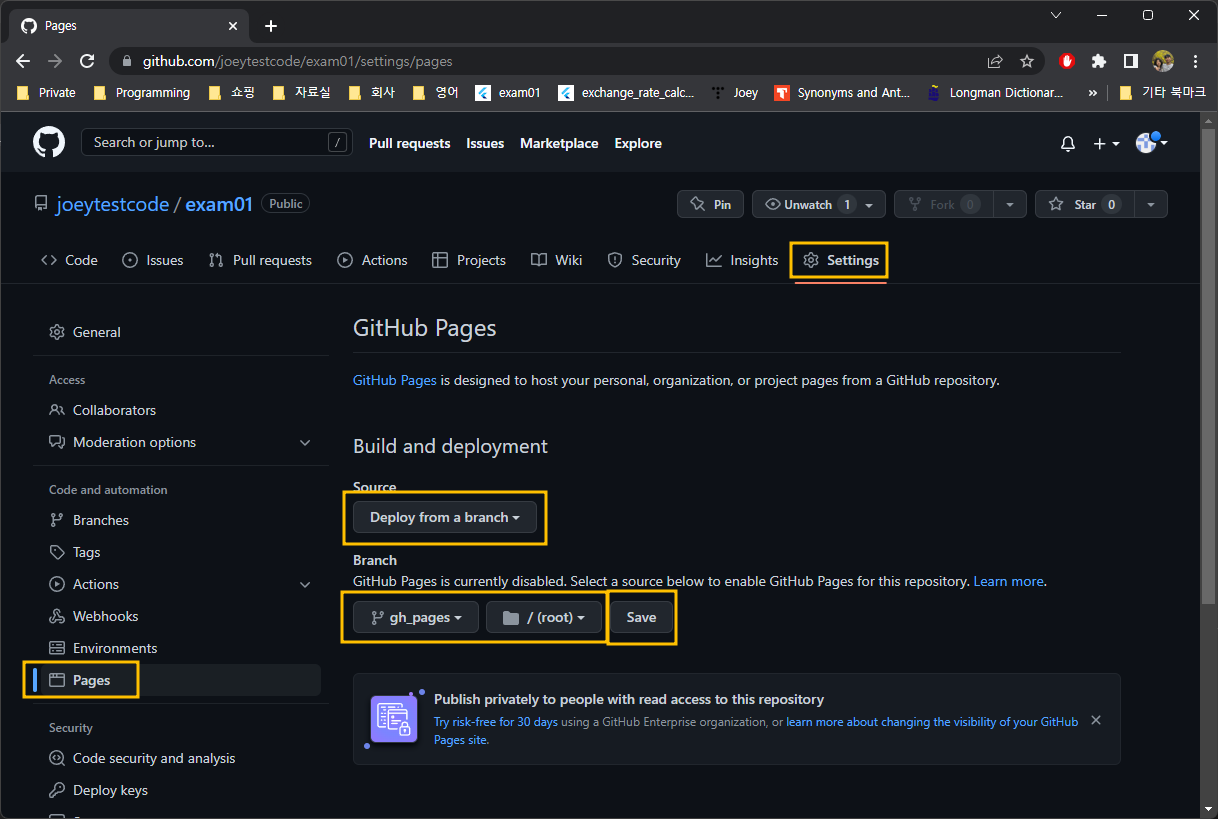Open a new browser tab
The height and width of the screenshot is (819, 1218).
point(270,26)
